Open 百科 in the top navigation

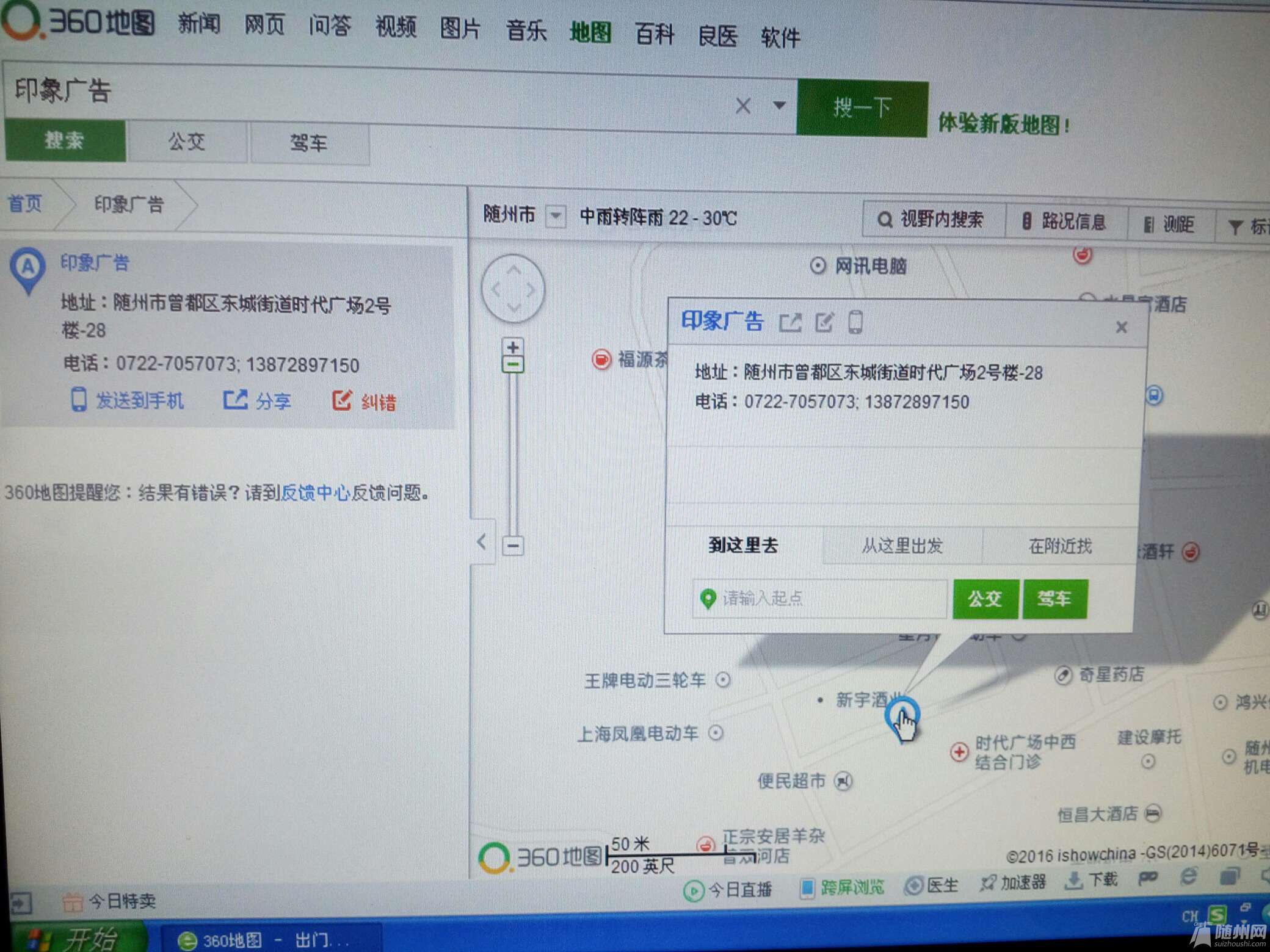[655, 34]
